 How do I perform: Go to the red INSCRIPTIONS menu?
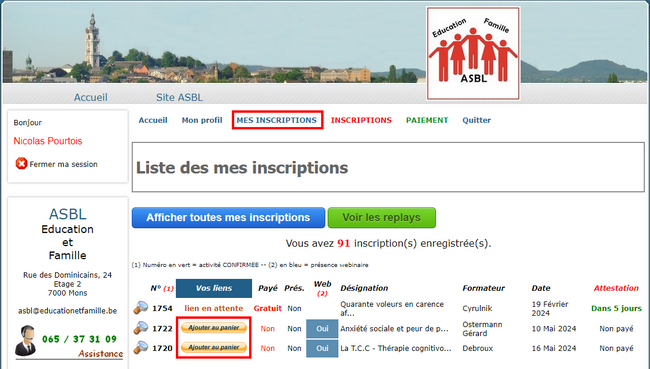[x=361, y=120]
